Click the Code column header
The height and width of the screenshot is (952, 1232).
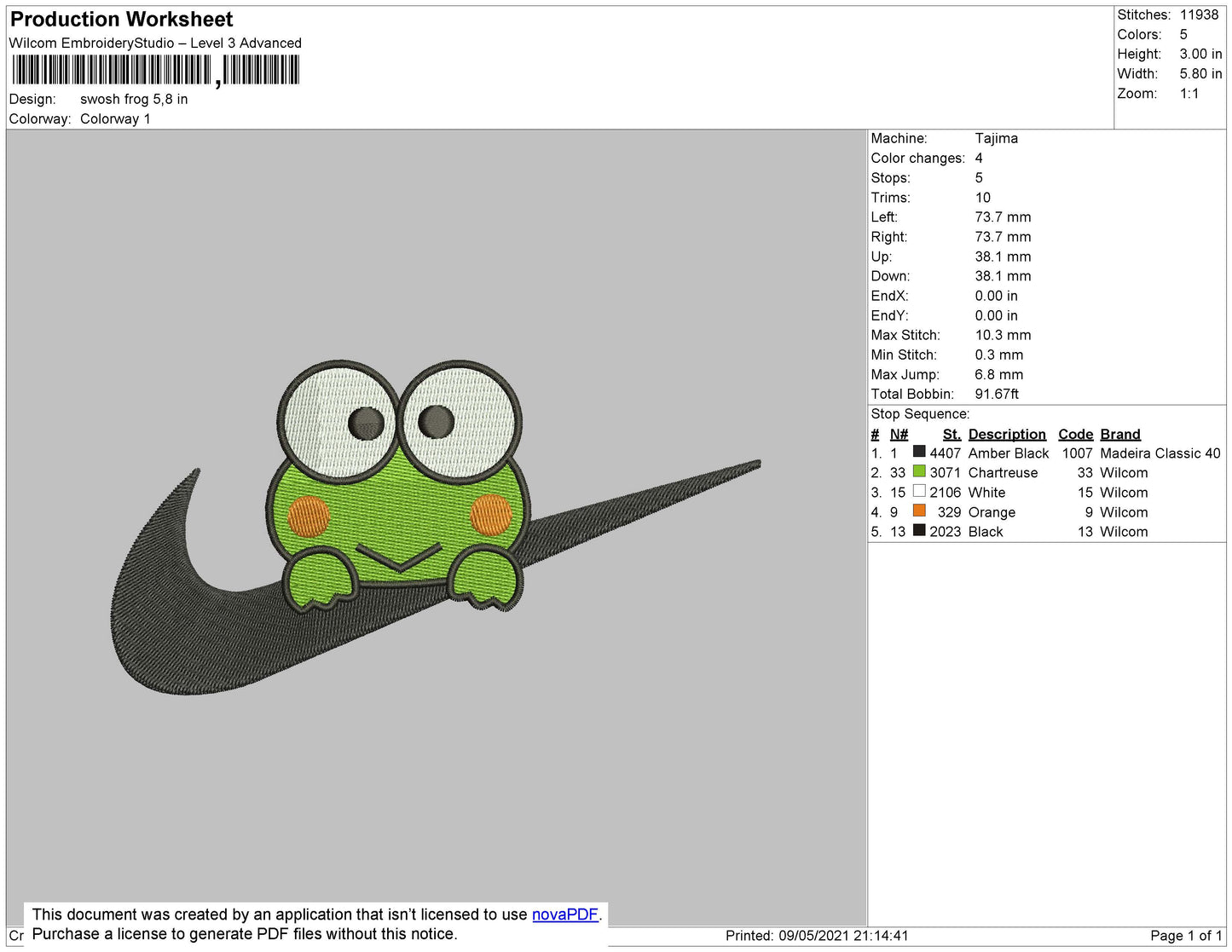click(x=1075, y=434)
